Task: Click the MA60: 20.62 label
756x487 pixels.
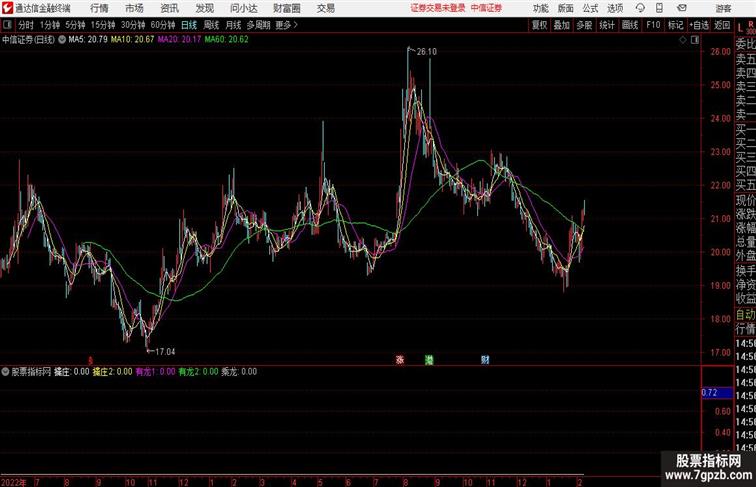Action: point(227,40)
